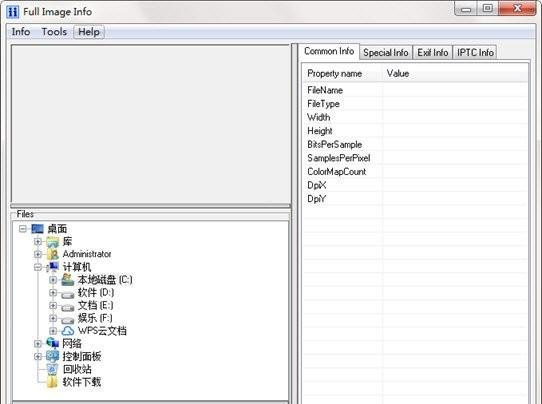The width and height of the screenshot is (542, 404).
Task: Minimize the Full Image Info window
Action: pos(466,8)
